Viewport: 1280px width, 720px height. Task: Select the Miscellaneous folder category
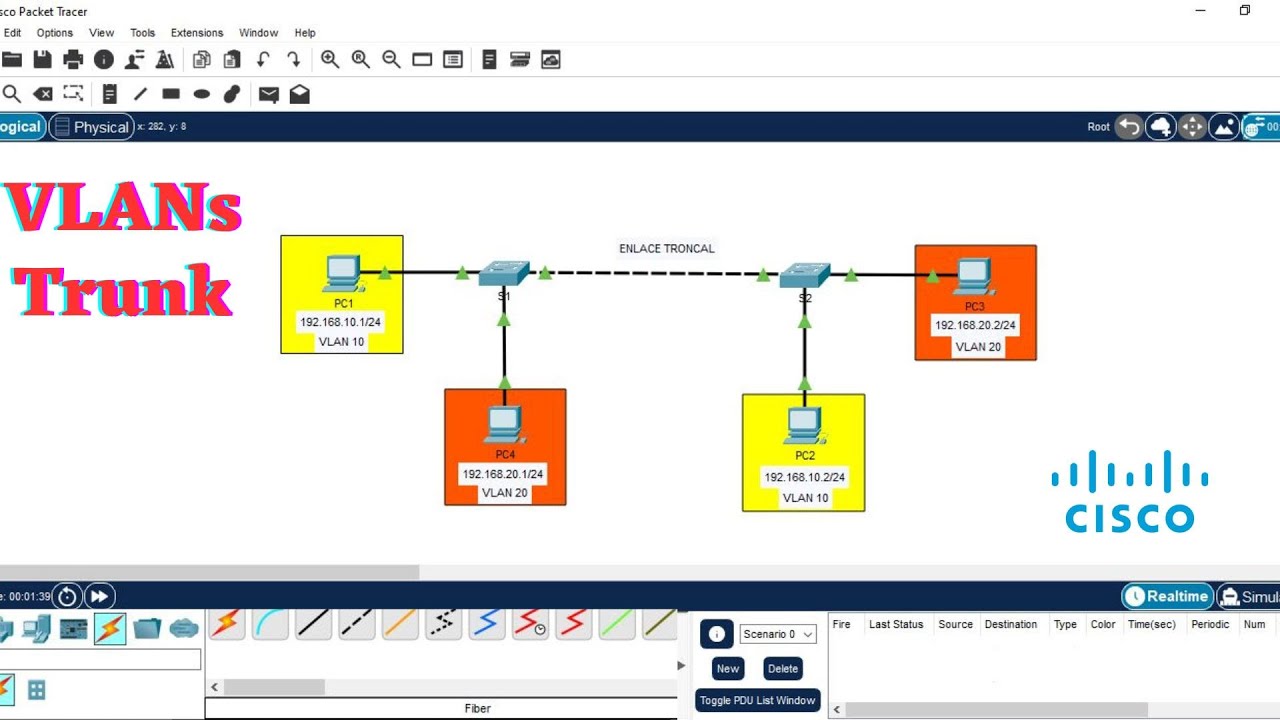(x=147, y=629)
